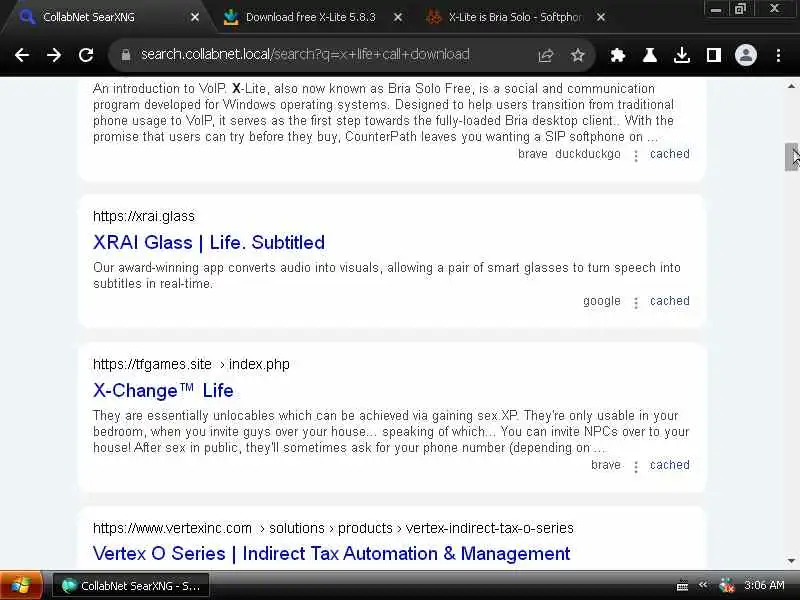Bookmark this page with the star icon

[578, 55]
